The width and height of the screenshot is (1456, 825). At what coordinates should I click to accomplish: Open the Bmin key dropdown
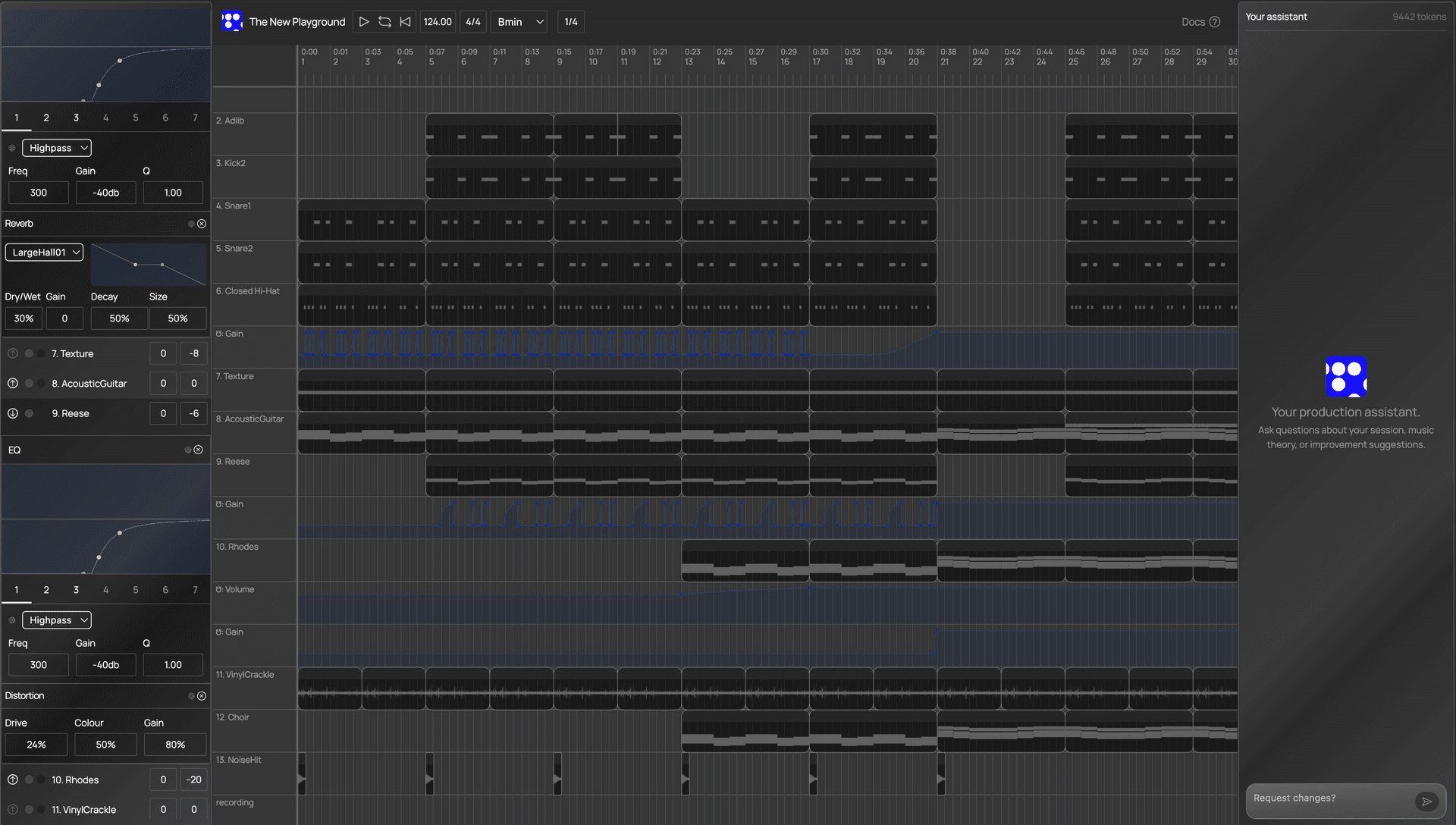(x=519, y=21)
